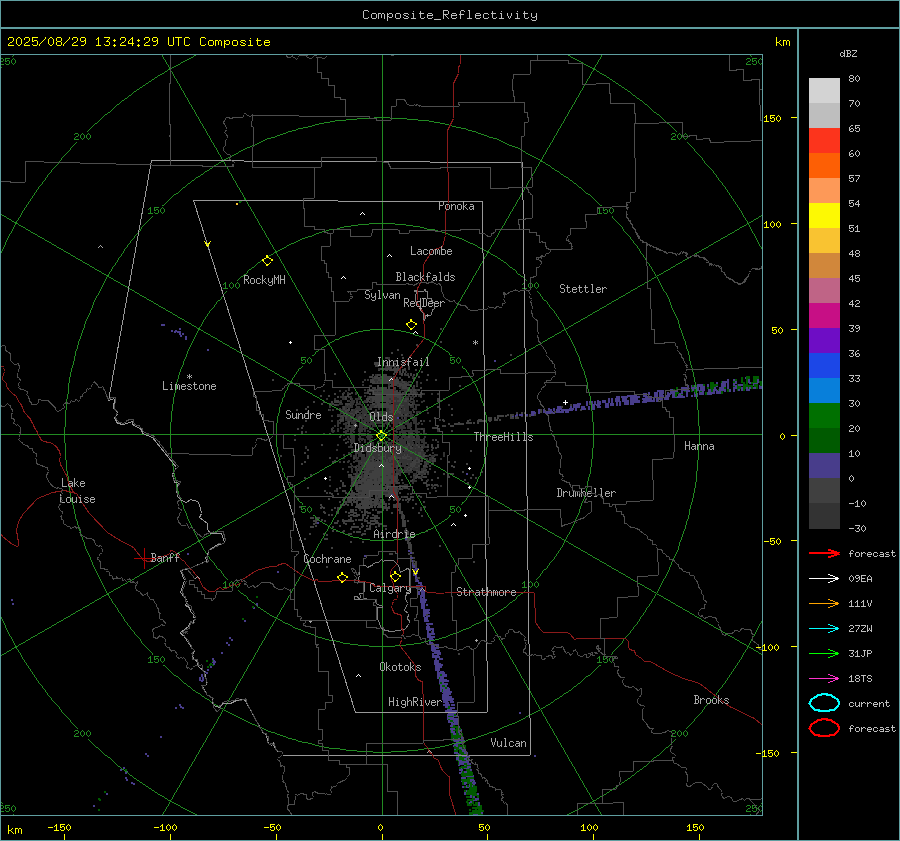The height and width of the screenshot is (841, 900).
Task: Click the Okotoks label
Action: pos(400,667)
